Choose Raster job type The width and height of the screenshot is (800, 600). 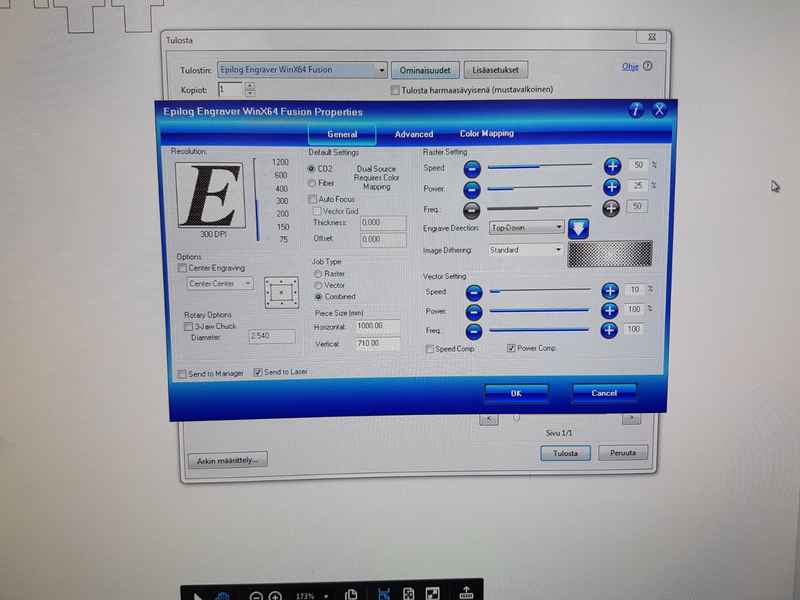[x=318, y=274]
